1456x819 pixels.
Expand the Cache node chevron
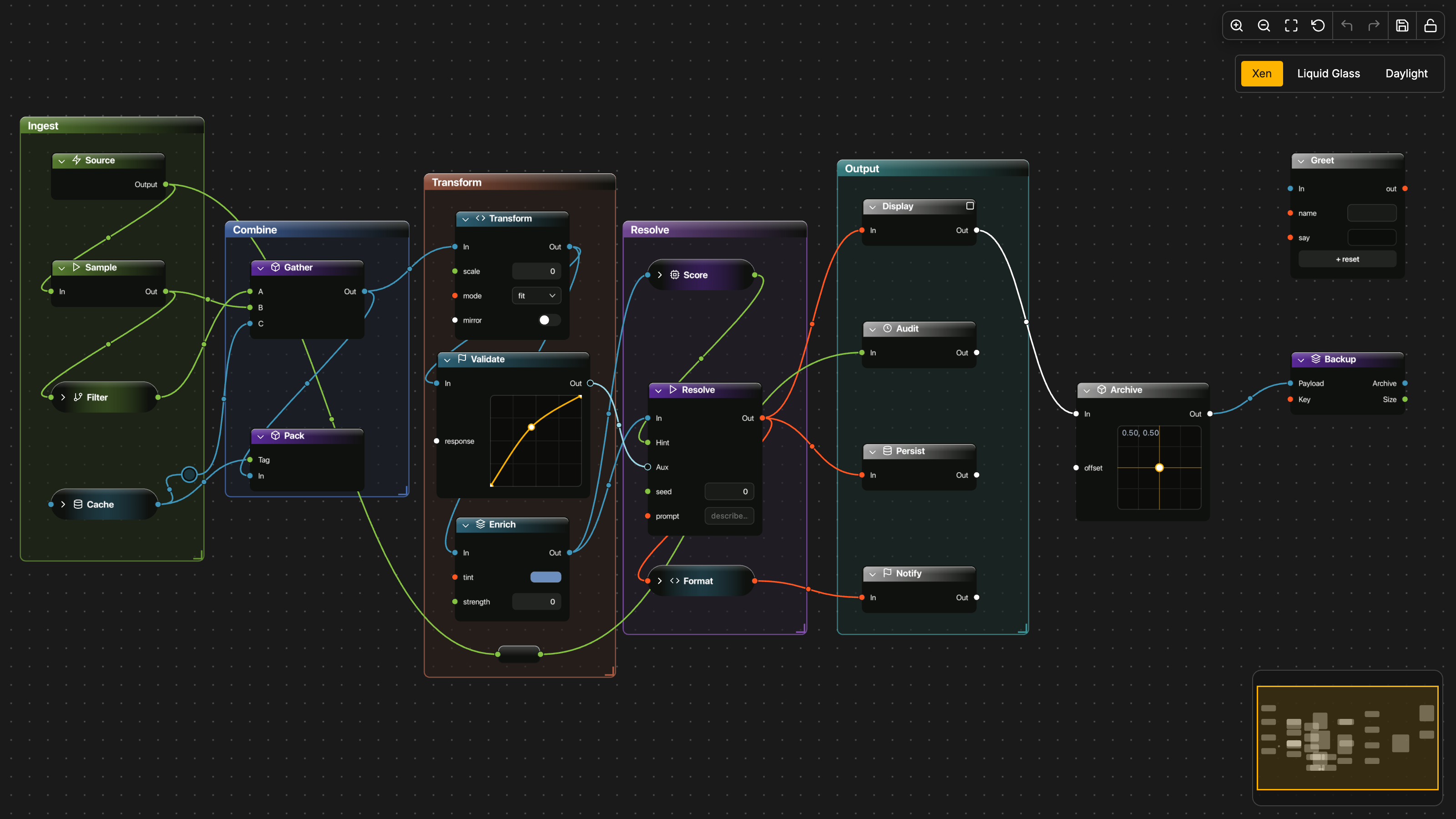click(63, 504)
